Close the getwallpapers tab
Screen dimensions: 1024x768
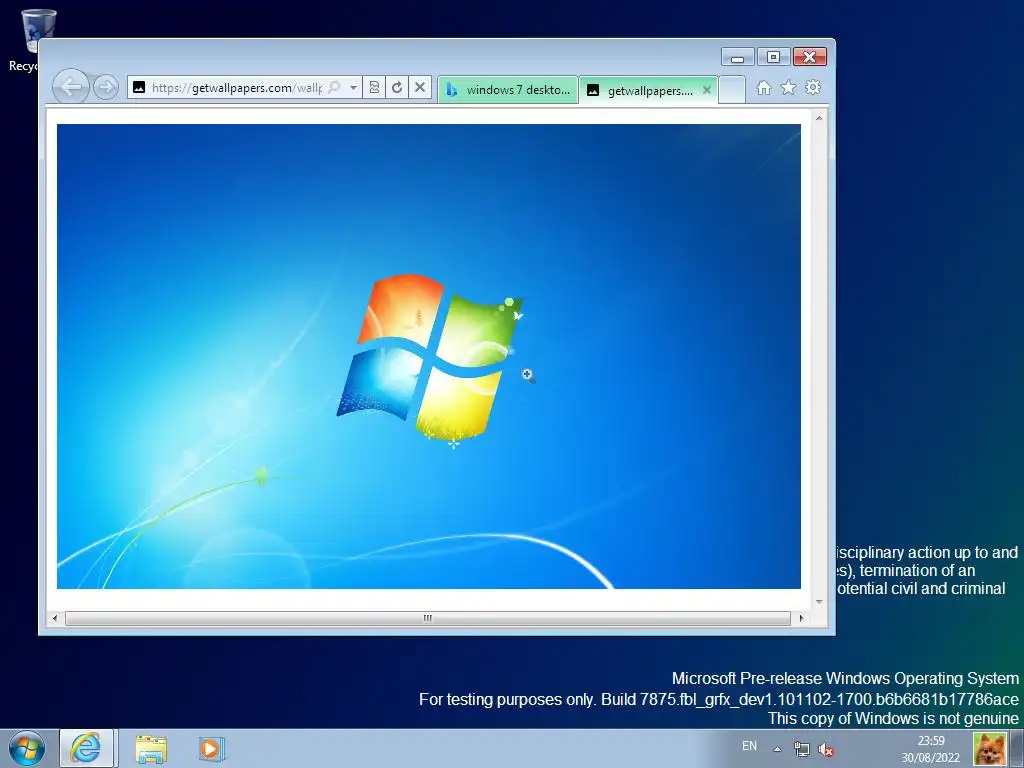pos(707,90)
